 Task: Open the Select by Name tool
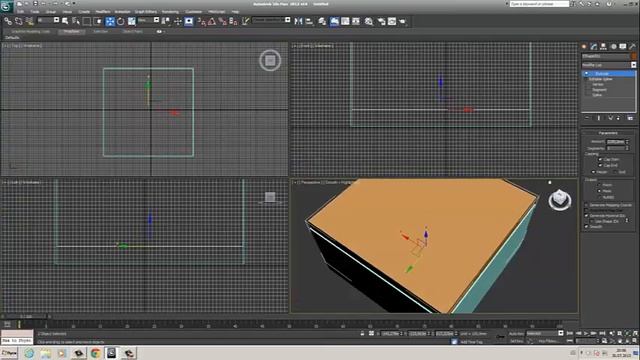[76, 21]
